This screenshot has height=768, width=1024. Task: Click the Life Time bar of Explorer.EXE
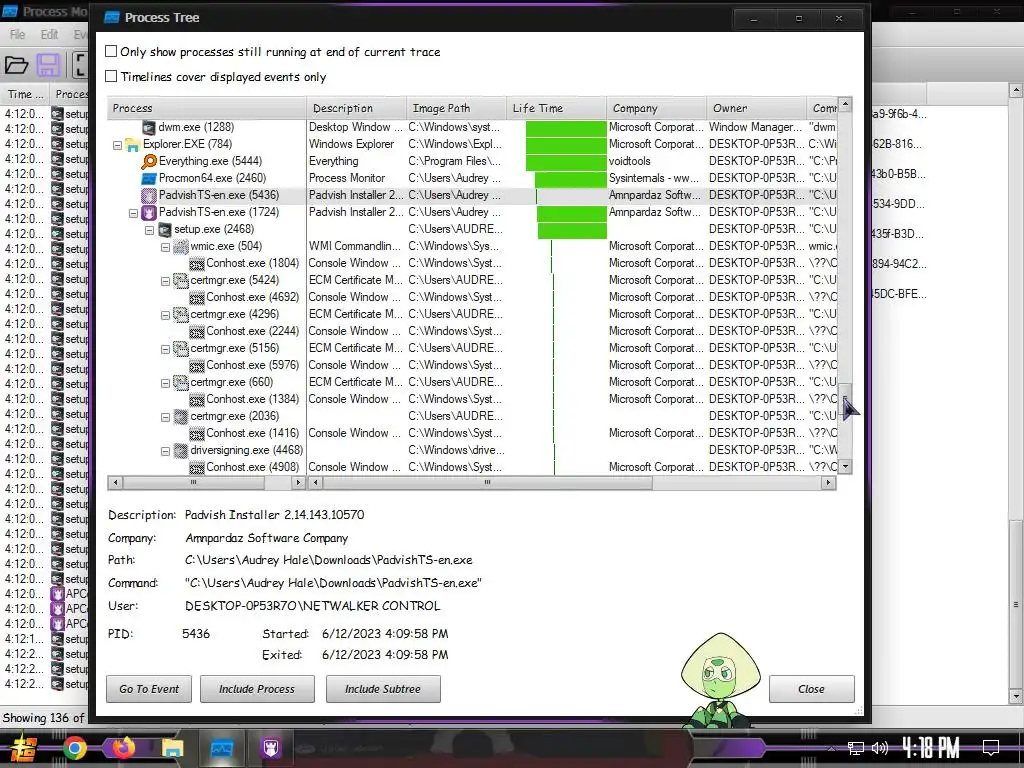coord(566,144)
